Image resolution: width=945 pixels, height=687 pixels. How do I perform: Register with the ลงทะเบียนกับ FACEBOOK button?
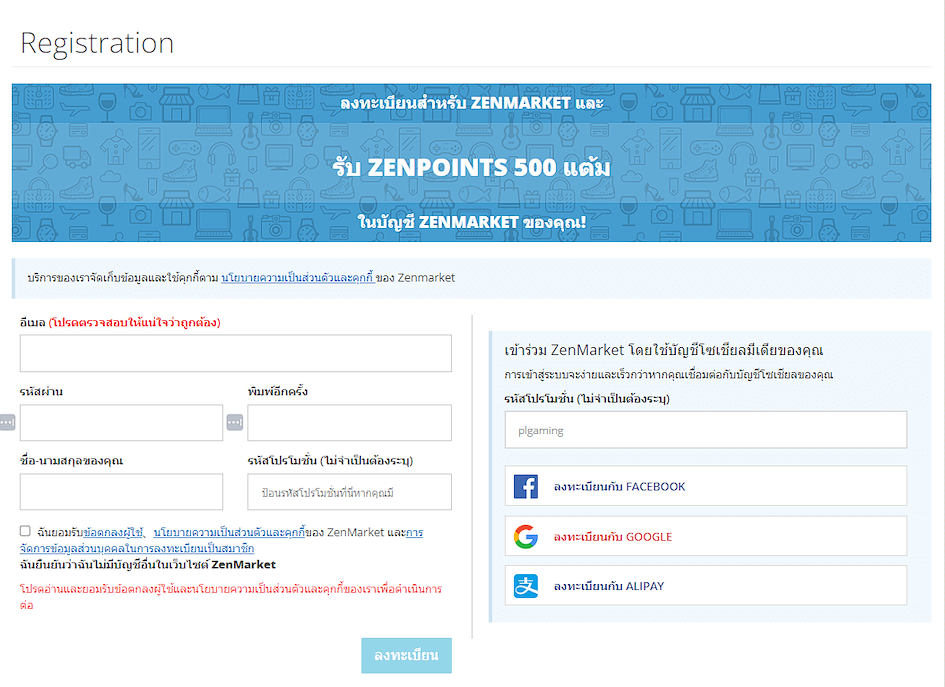click(706, 486)
